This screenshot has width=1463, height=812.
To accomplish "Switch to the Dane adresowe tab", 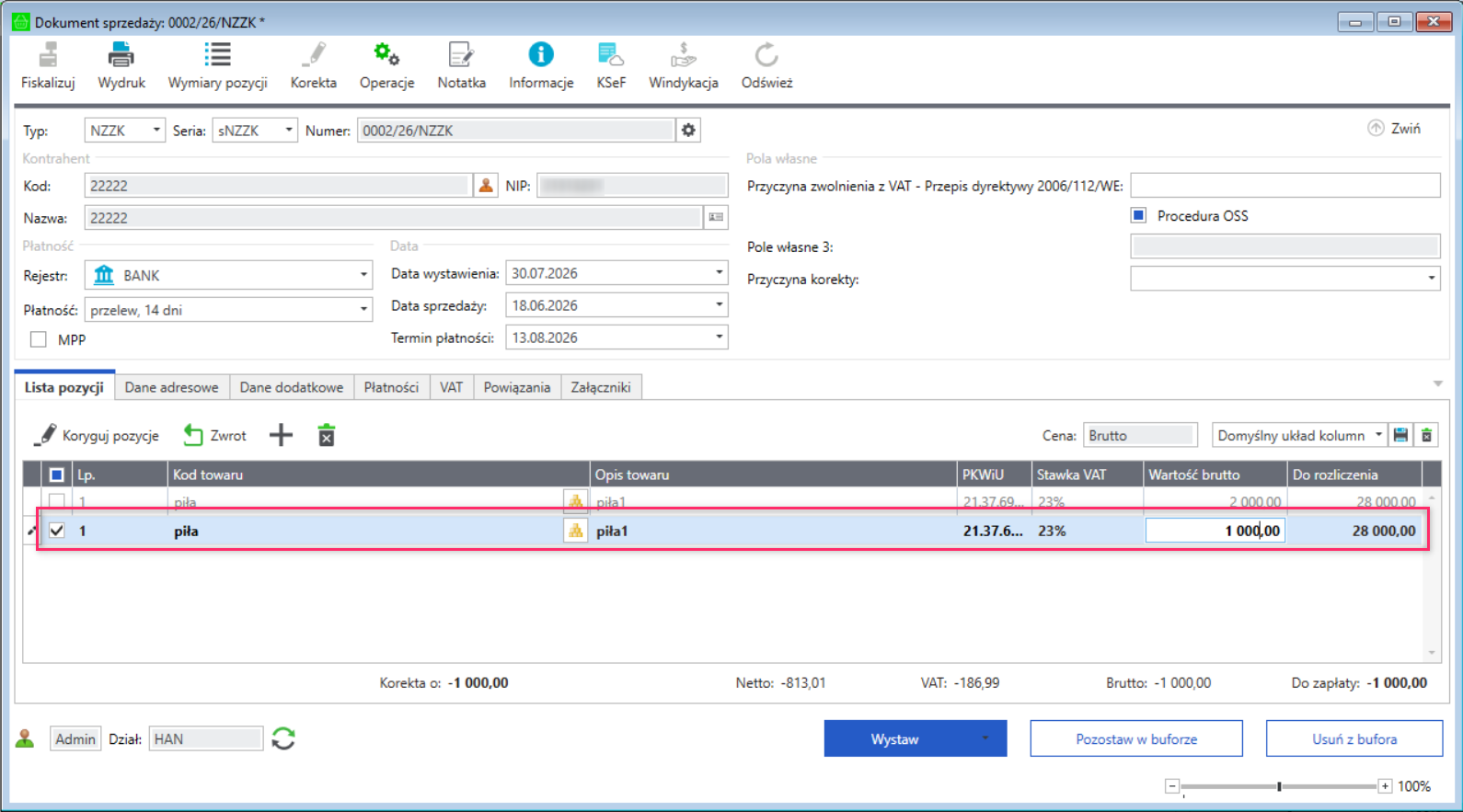I will [172, 387].
